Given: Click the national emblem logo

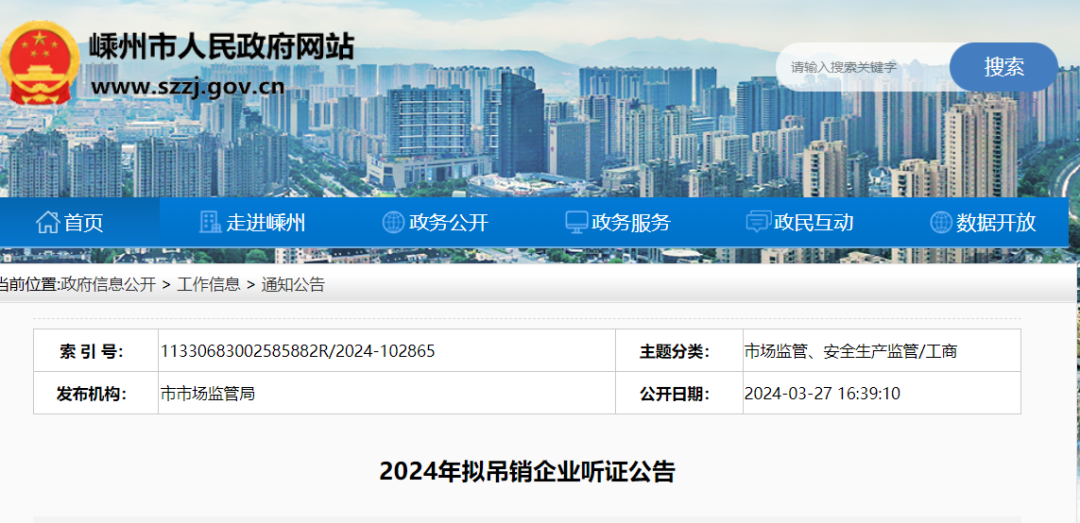Looking at the screenshot, I should (40, 62).
